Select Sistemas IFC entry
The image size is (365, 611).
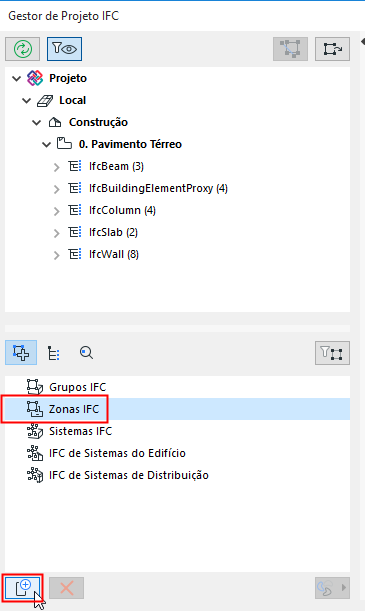tap(80, 431)
